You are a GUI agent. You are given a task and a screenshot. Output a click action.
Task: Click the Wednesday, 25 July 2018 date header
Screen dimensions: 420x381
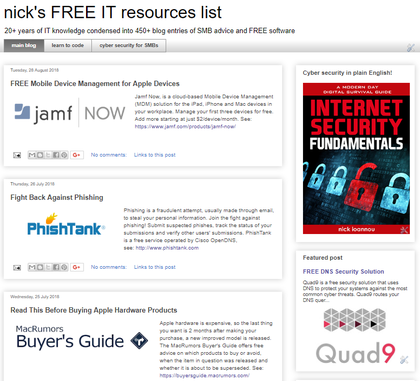35,297
